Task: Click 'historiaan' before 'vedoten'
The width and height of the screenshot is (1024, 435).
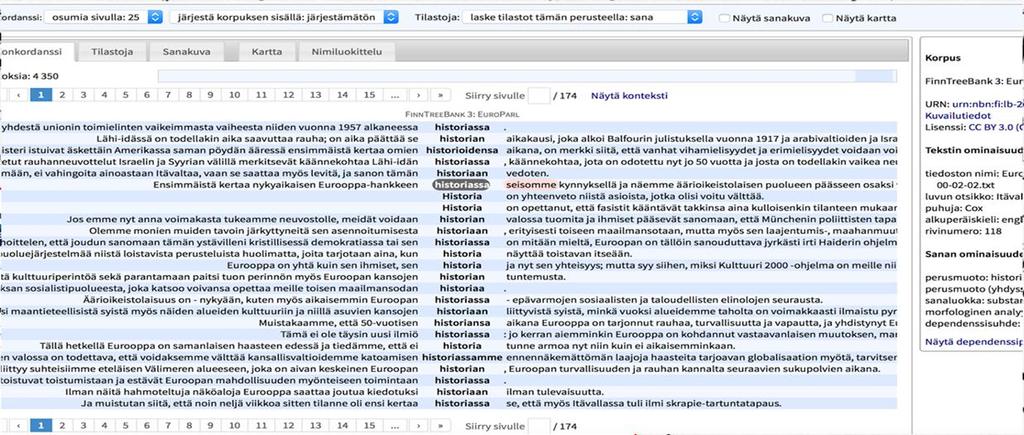Action: [461, 173]
